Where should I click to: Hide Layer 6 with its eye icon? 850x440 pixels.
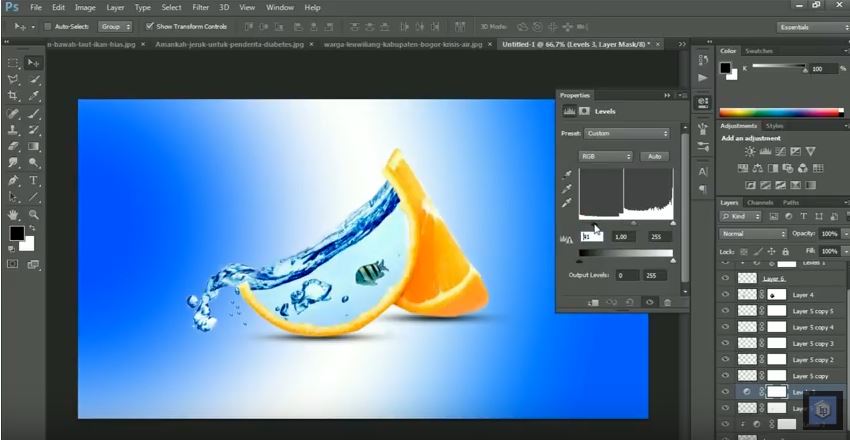[725, 278]
